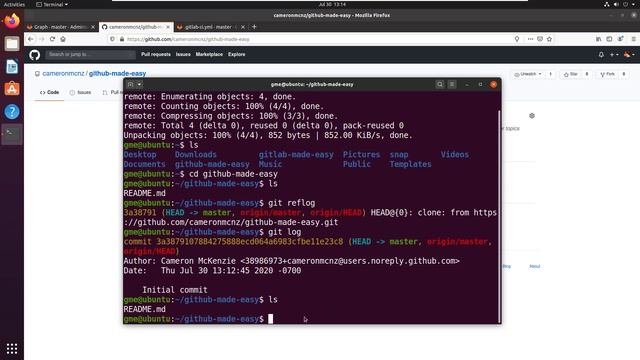
Task: Open Firefox Library icon
Action: [x=598, y=39]
